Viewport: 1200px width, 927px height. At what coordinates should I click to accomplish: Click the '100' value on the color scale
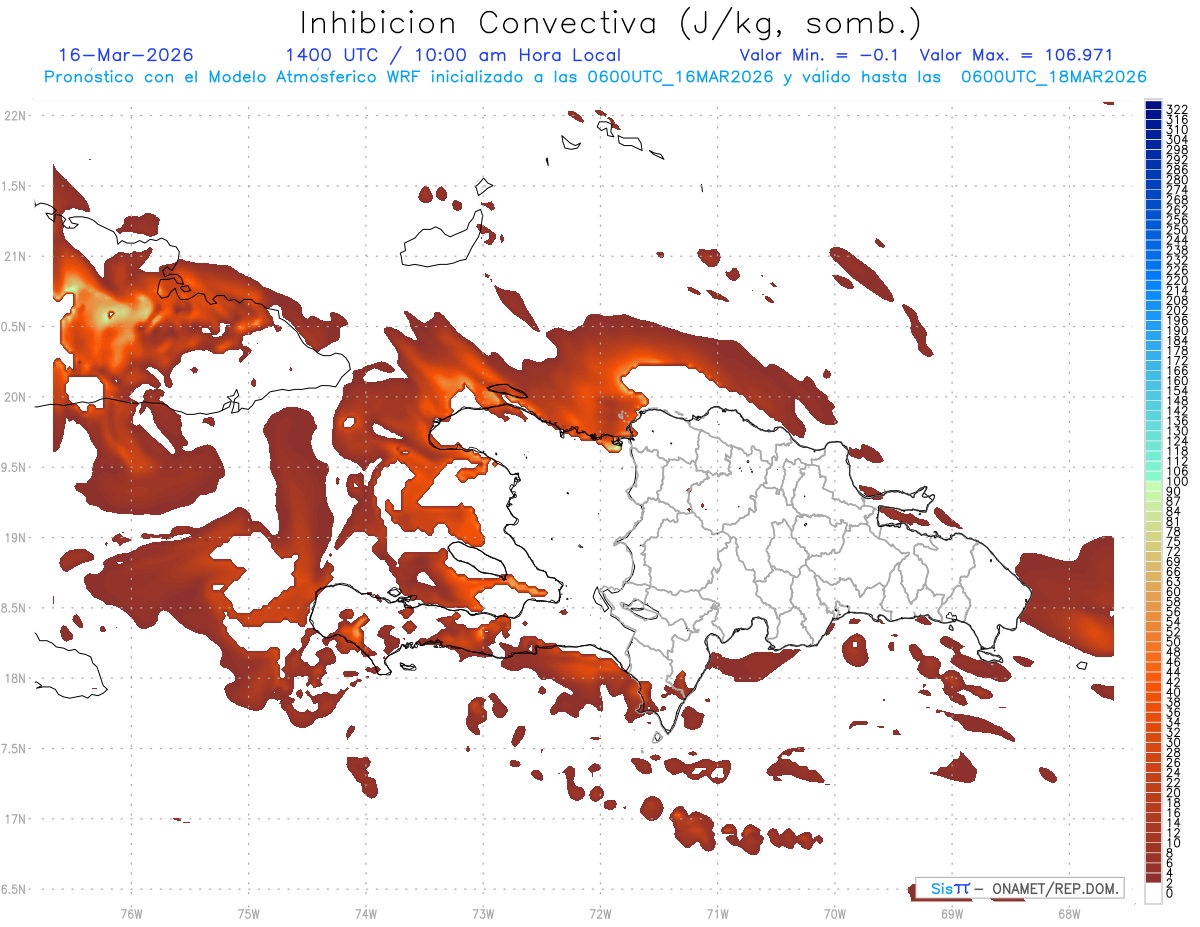(x=1176, y=482)
